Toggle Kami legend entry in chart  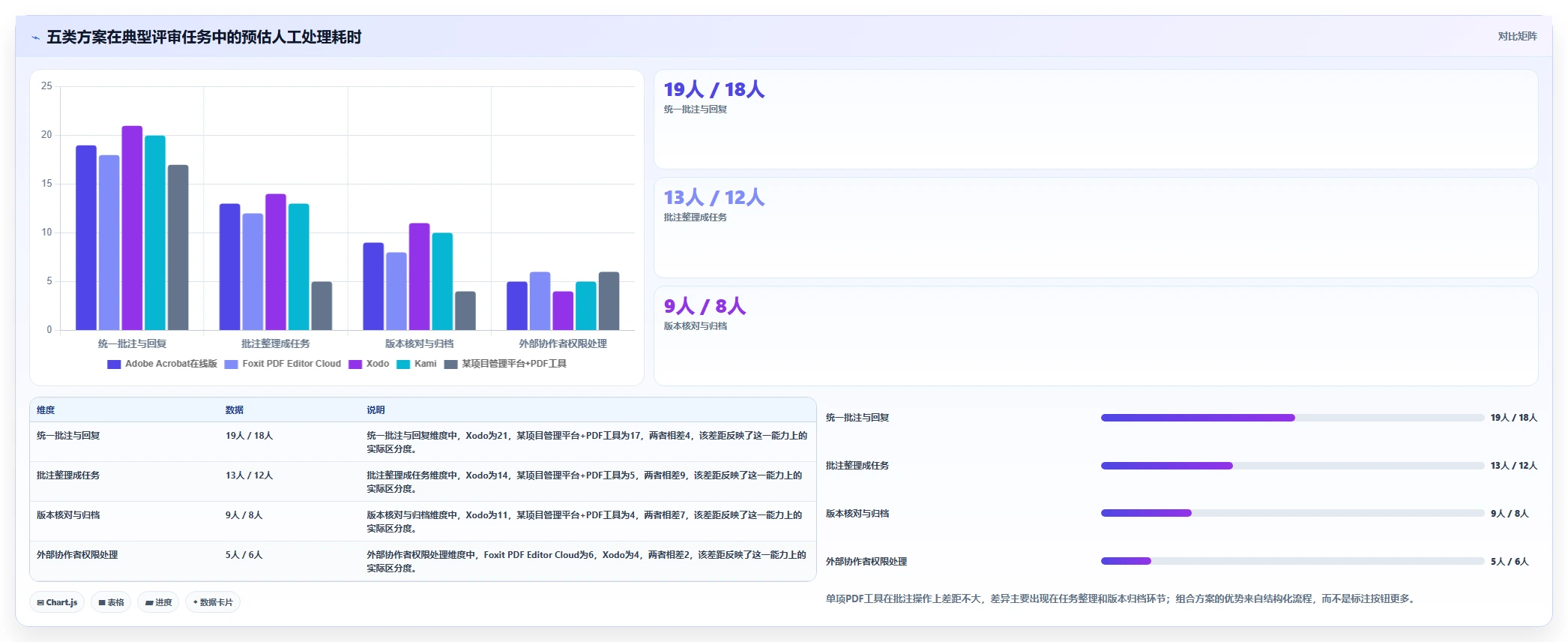click(x=417, y=364)
